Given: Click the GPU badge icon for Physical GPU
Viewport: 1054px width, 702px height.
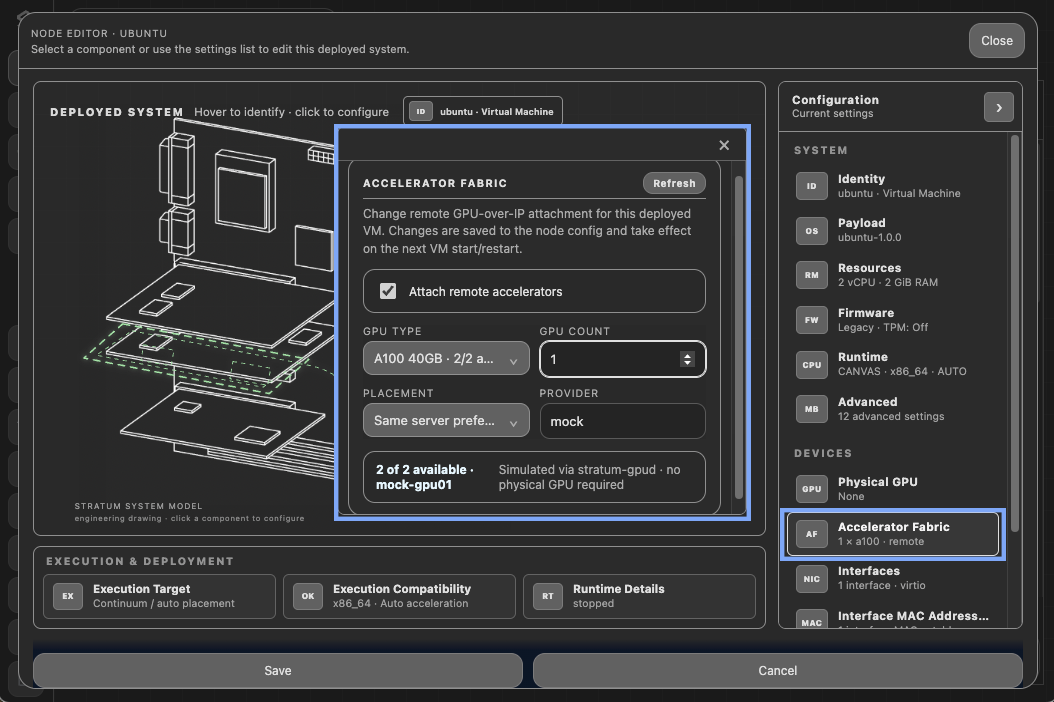Looking at the screenshot, I should pos(811,489).
